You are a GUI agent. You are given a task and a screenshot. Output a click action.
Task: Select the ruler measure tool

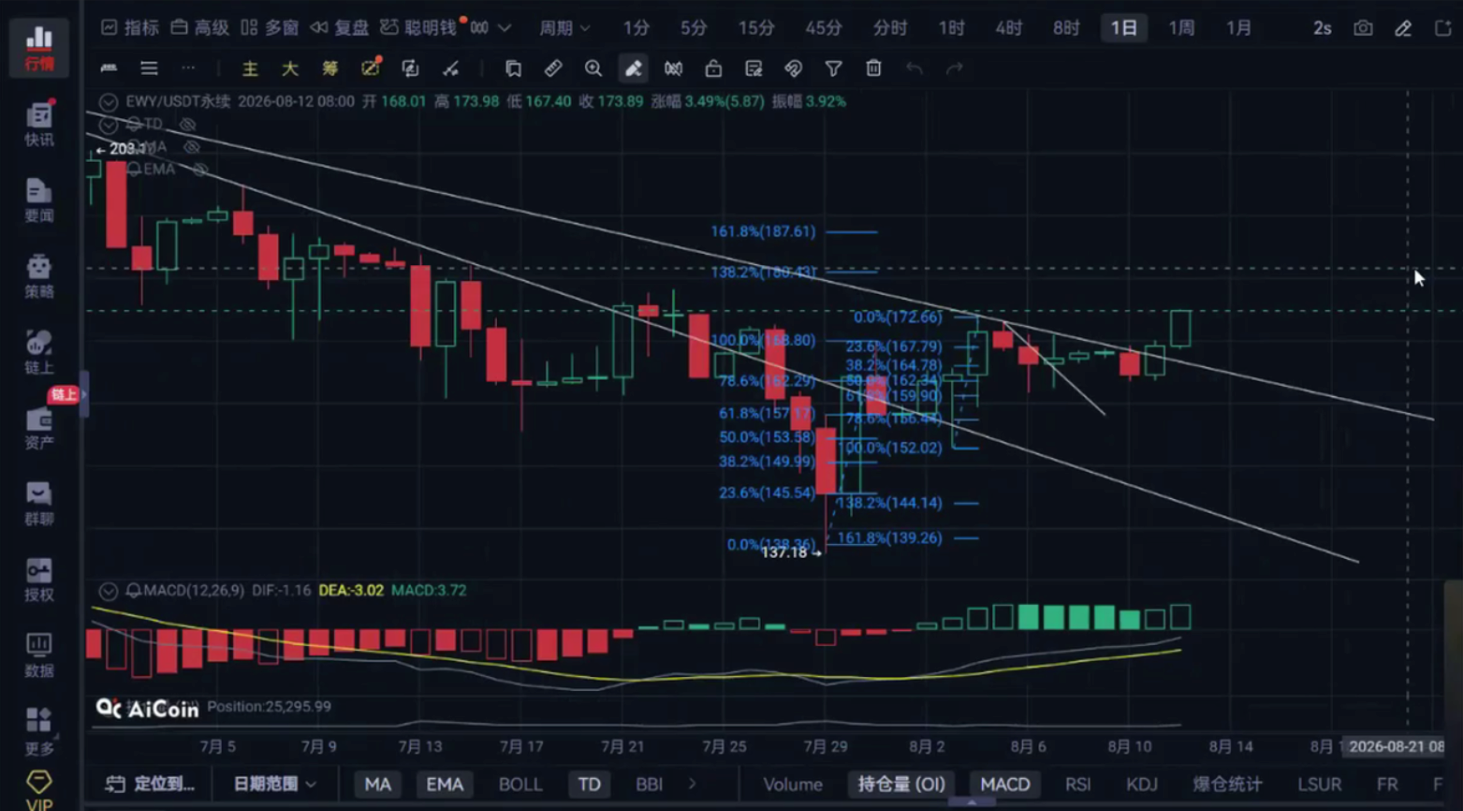[x=553, y=68]
